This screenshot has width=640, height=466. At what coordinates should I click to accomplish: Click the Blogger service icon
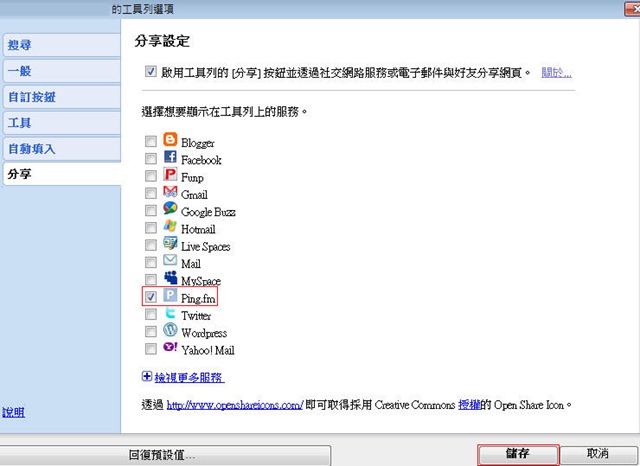coord(170,140)
